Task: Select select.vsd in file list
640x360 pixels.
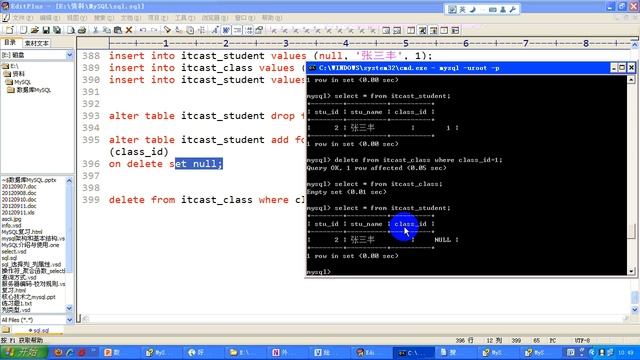Action: tap(13, 251)
